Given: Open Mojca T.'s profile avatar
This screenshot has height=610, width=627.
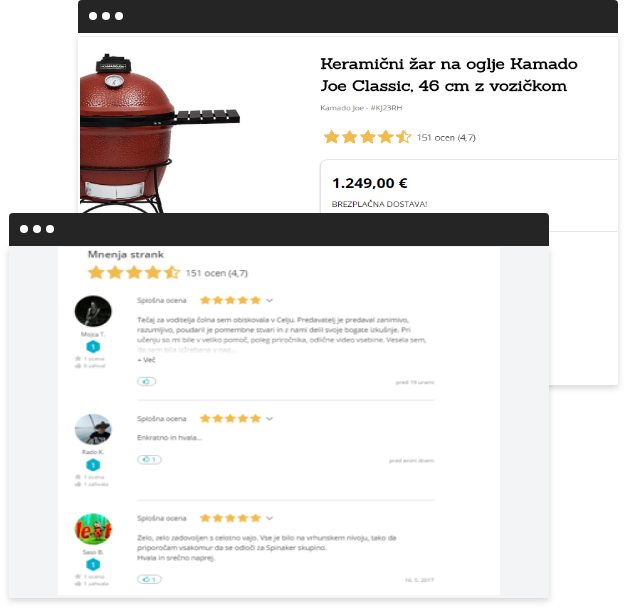Looking at the screenshot, I should pyautogui.click(x=93, y=311).
